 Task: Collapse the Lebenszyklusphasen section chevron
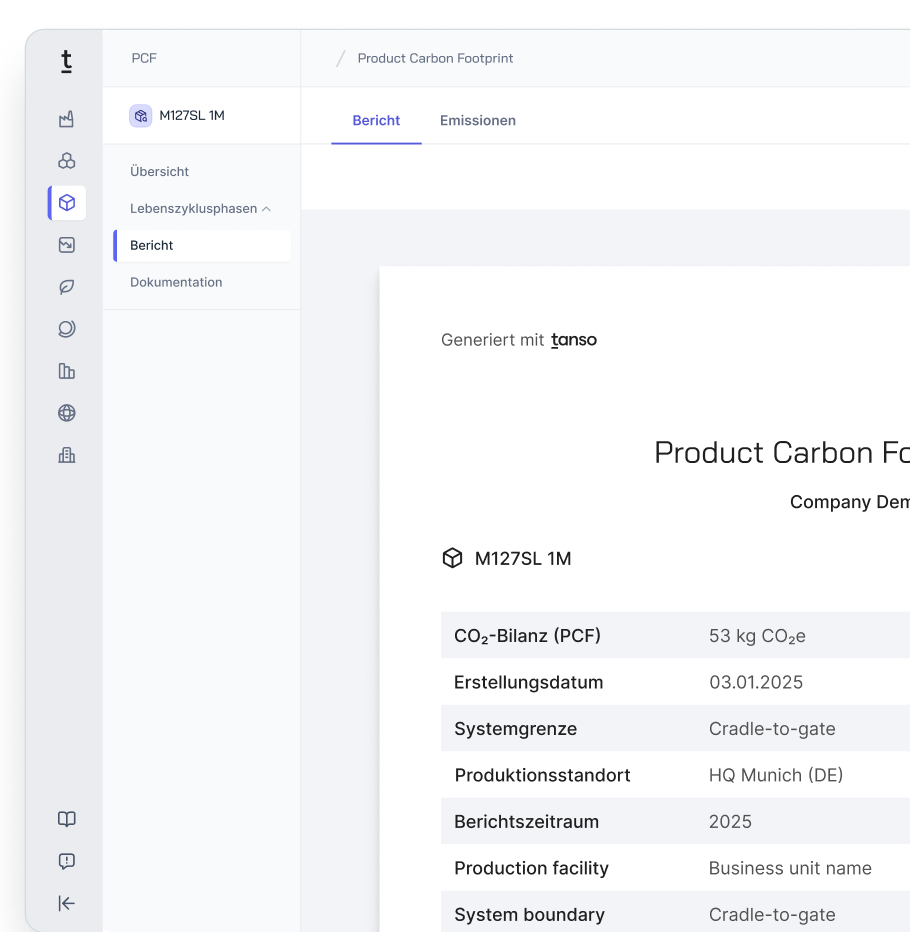click(x=266, y=209)
